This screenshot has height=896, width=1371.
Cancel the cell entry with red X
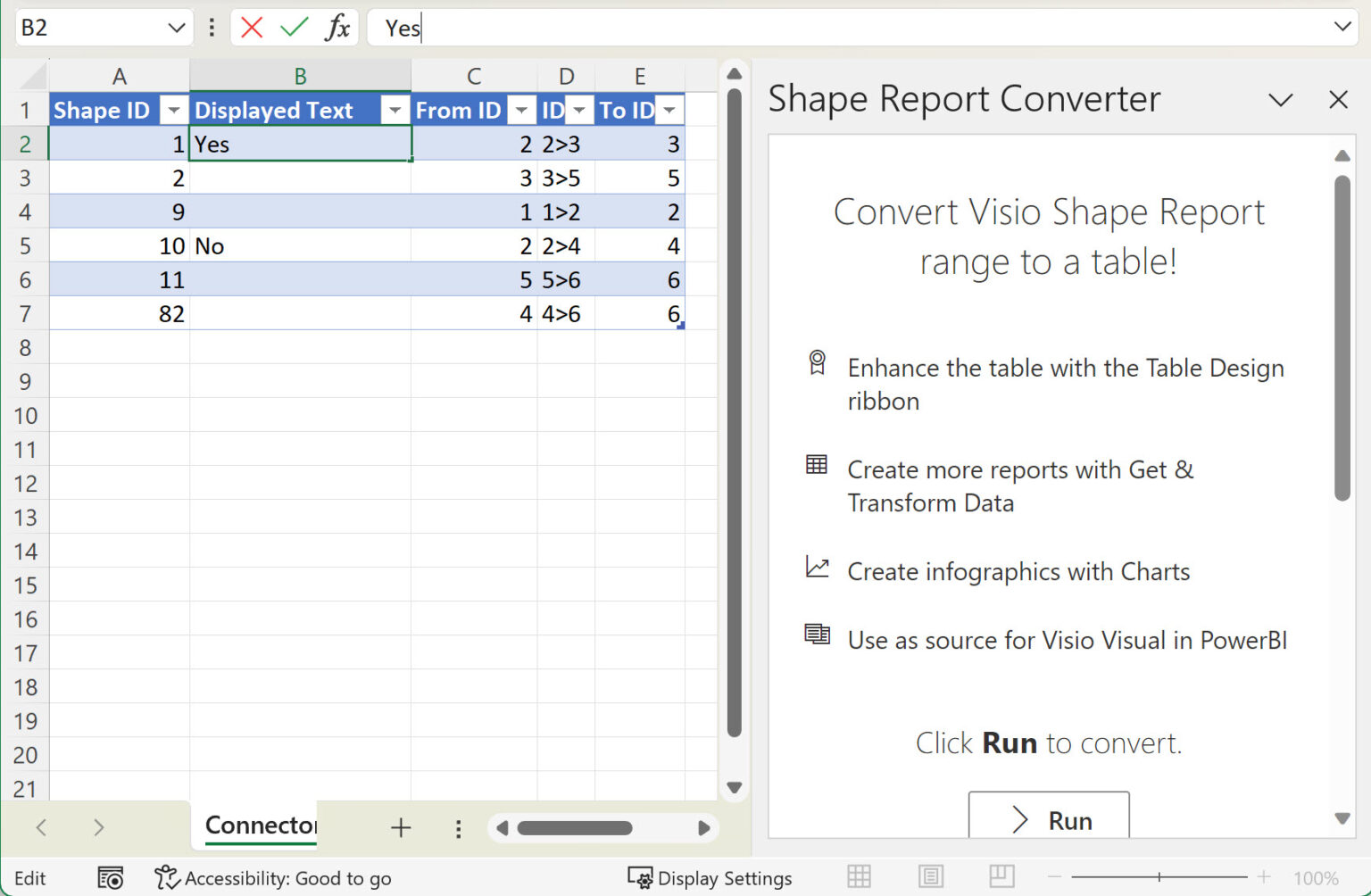click(251, 27)
